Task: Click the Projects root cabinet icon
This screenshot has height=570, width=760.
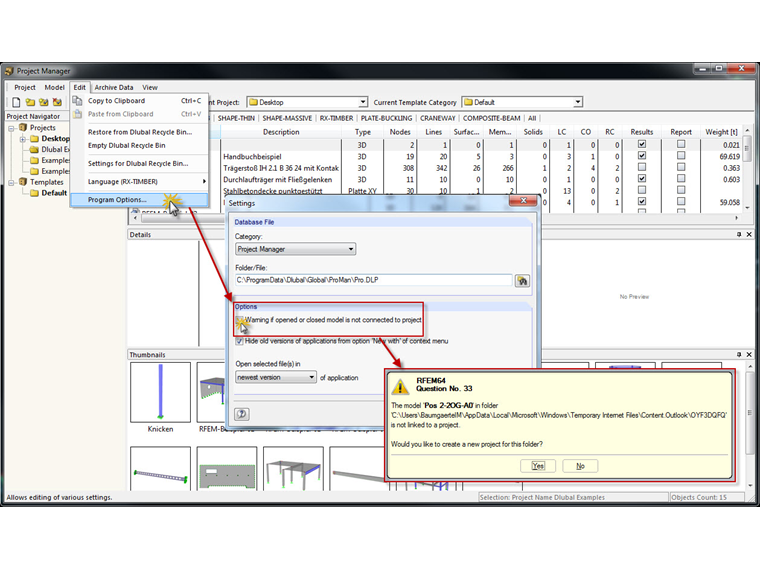Action: [x=23, y=127]
